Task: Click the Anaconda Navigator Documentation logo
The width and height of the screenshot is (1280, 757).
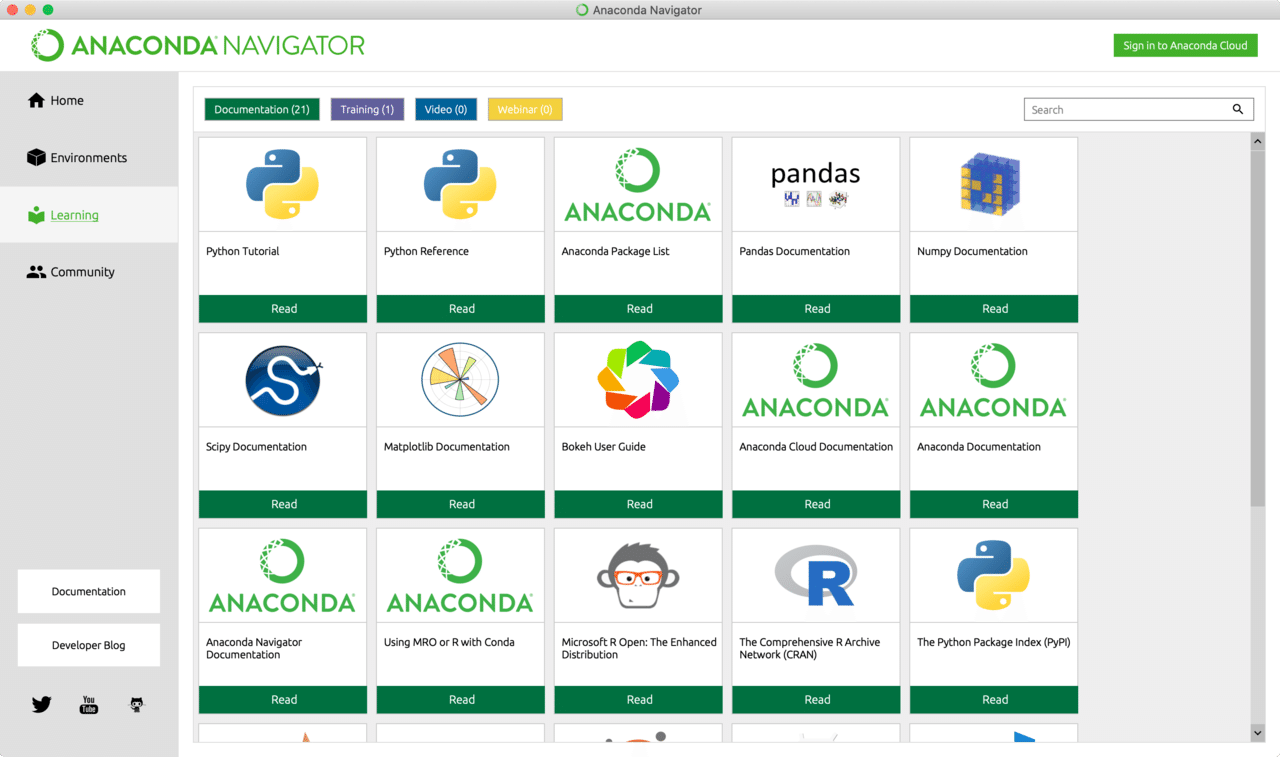Action: pyautogui.click(x=283, y=575)
